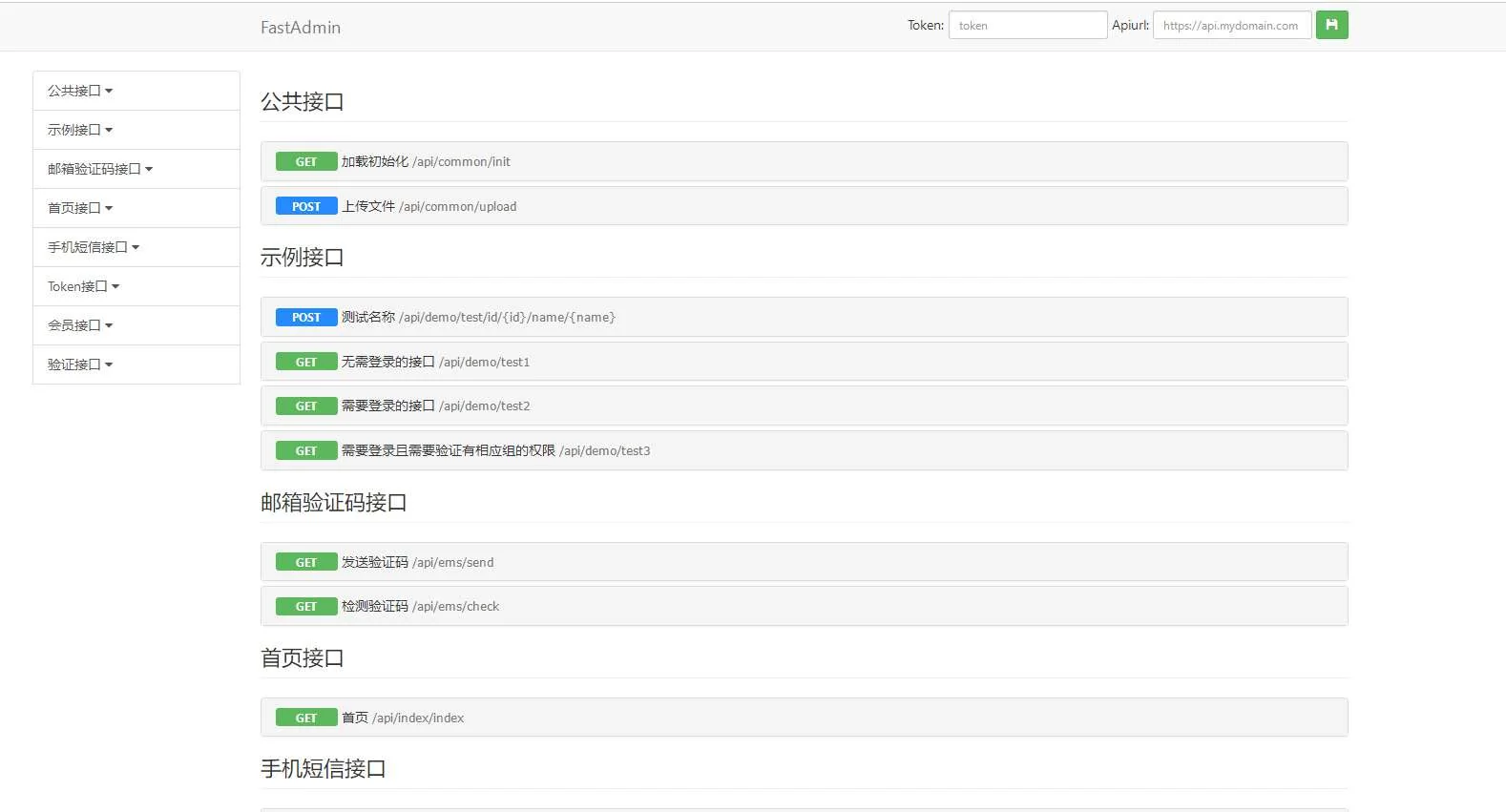Expand the 公共接口 sidebar dropdown
The width and height of the screenshot is (1506, 812).
(x=80, y=91)
